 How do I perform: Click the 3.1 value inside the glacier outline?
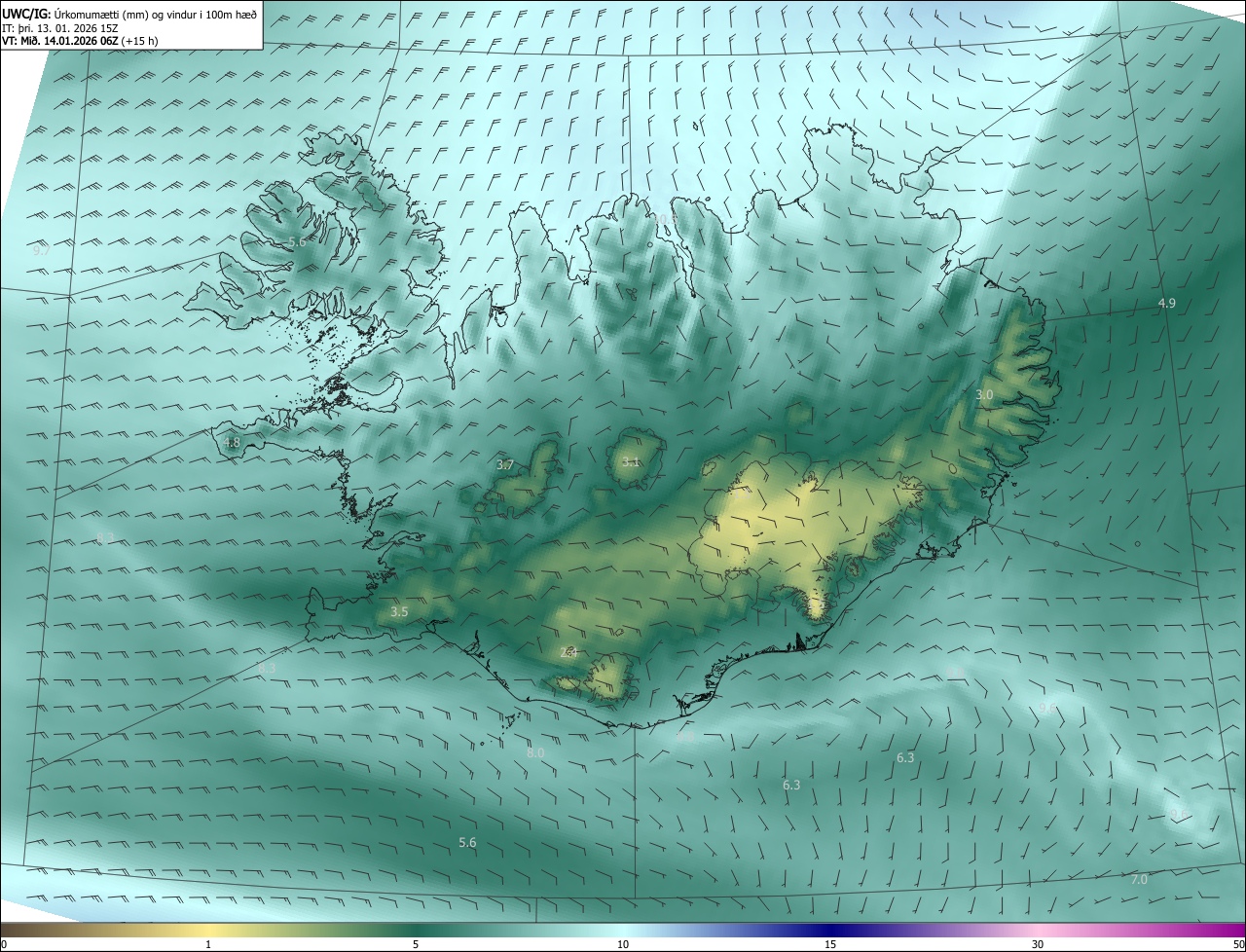[x=631, y=462]
